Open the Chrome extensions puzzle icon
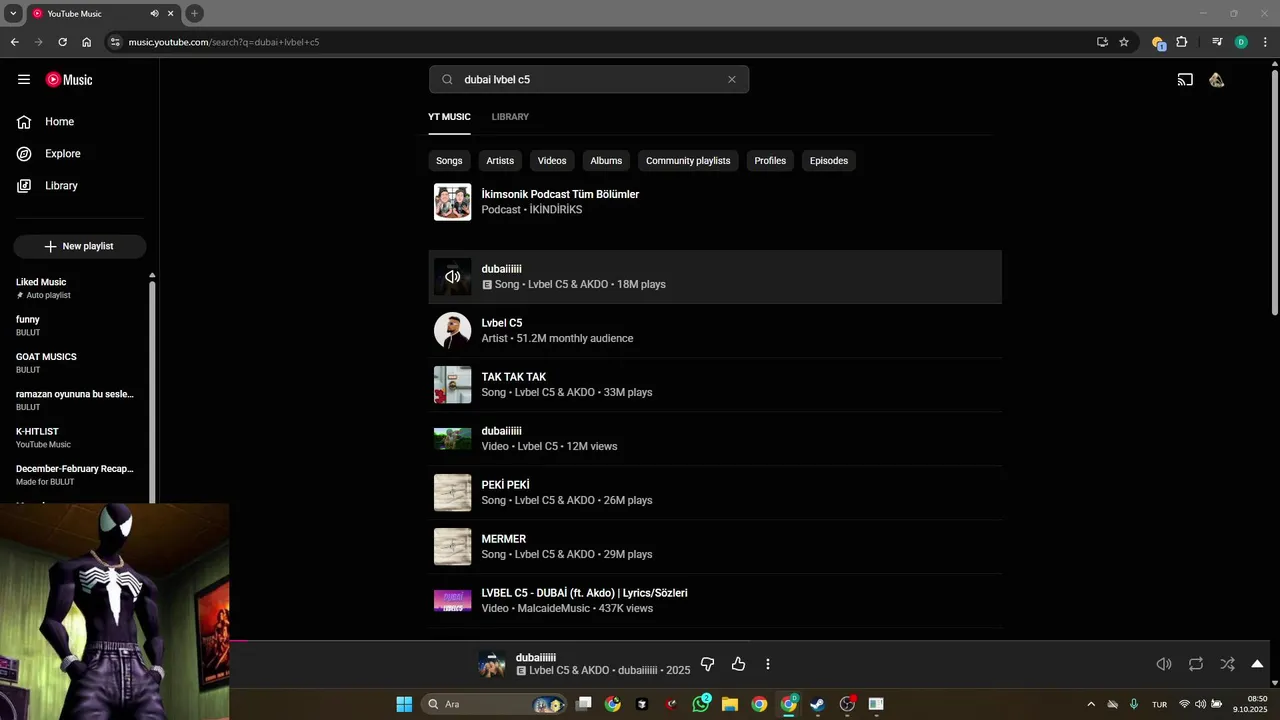This screenshot has height=720, width=1280. (x=1182, y=42)
